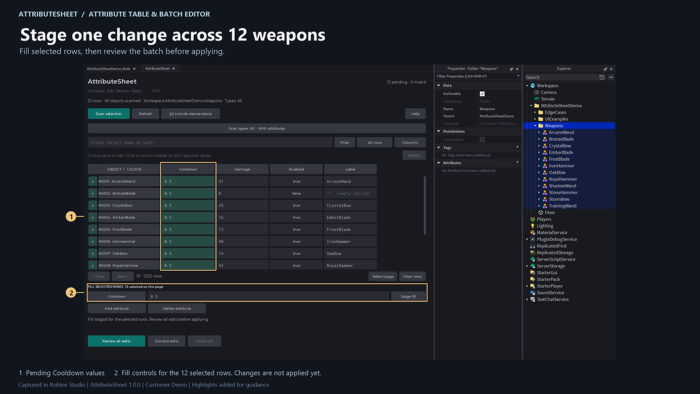Screen dimensions: 700x394
Task: Click the Terrain icon in Explorer
Action: (537, 99)
